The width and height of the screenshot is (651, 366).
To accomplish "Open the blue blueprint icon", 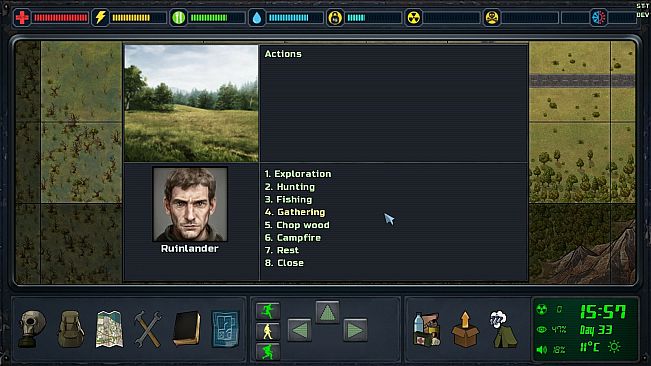I will (225, 329).
